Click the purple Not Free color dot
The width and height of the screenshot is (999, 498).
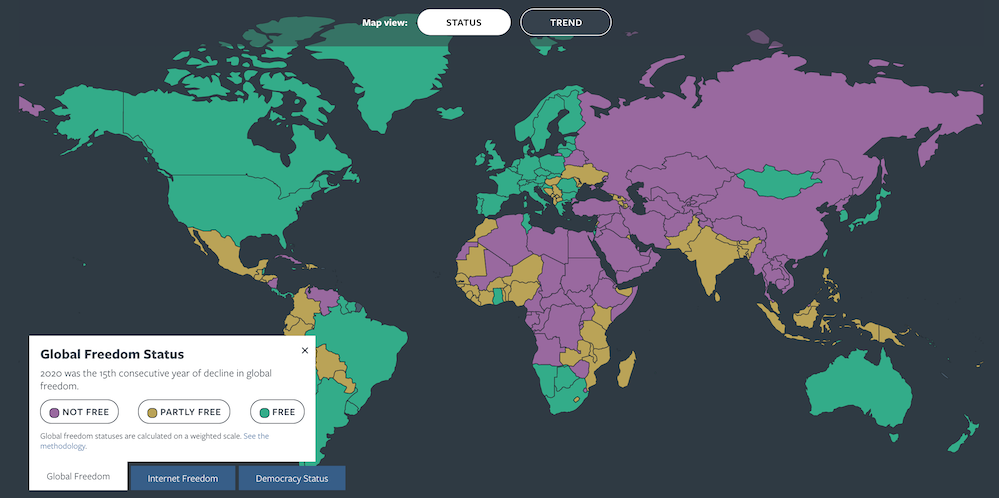(x=54, y=411)
